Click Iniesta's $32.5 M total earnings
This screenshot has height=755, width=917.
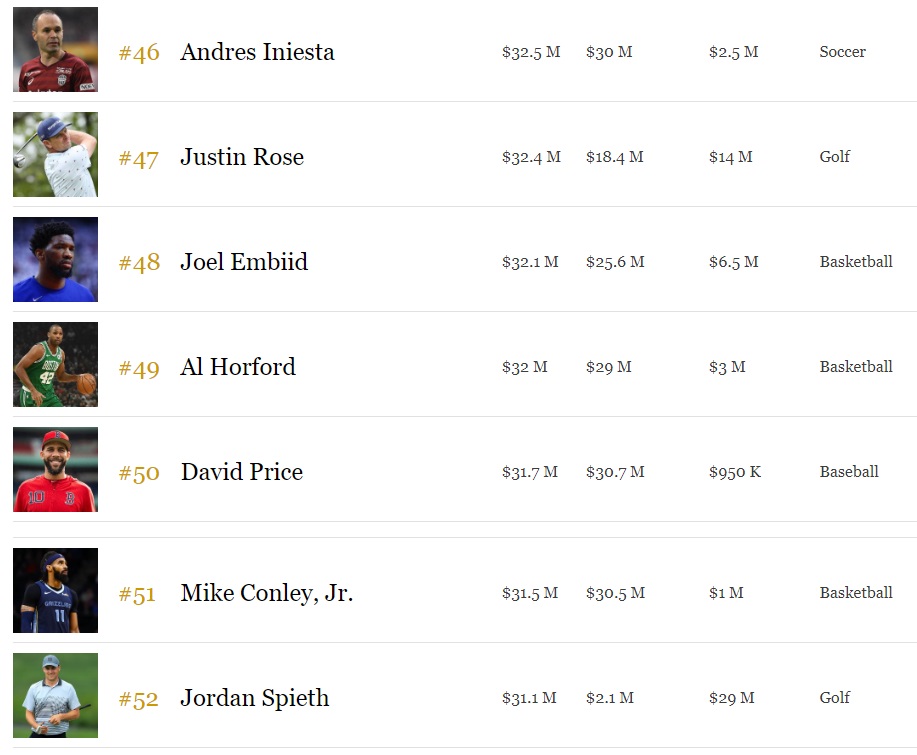pos(530,52)
